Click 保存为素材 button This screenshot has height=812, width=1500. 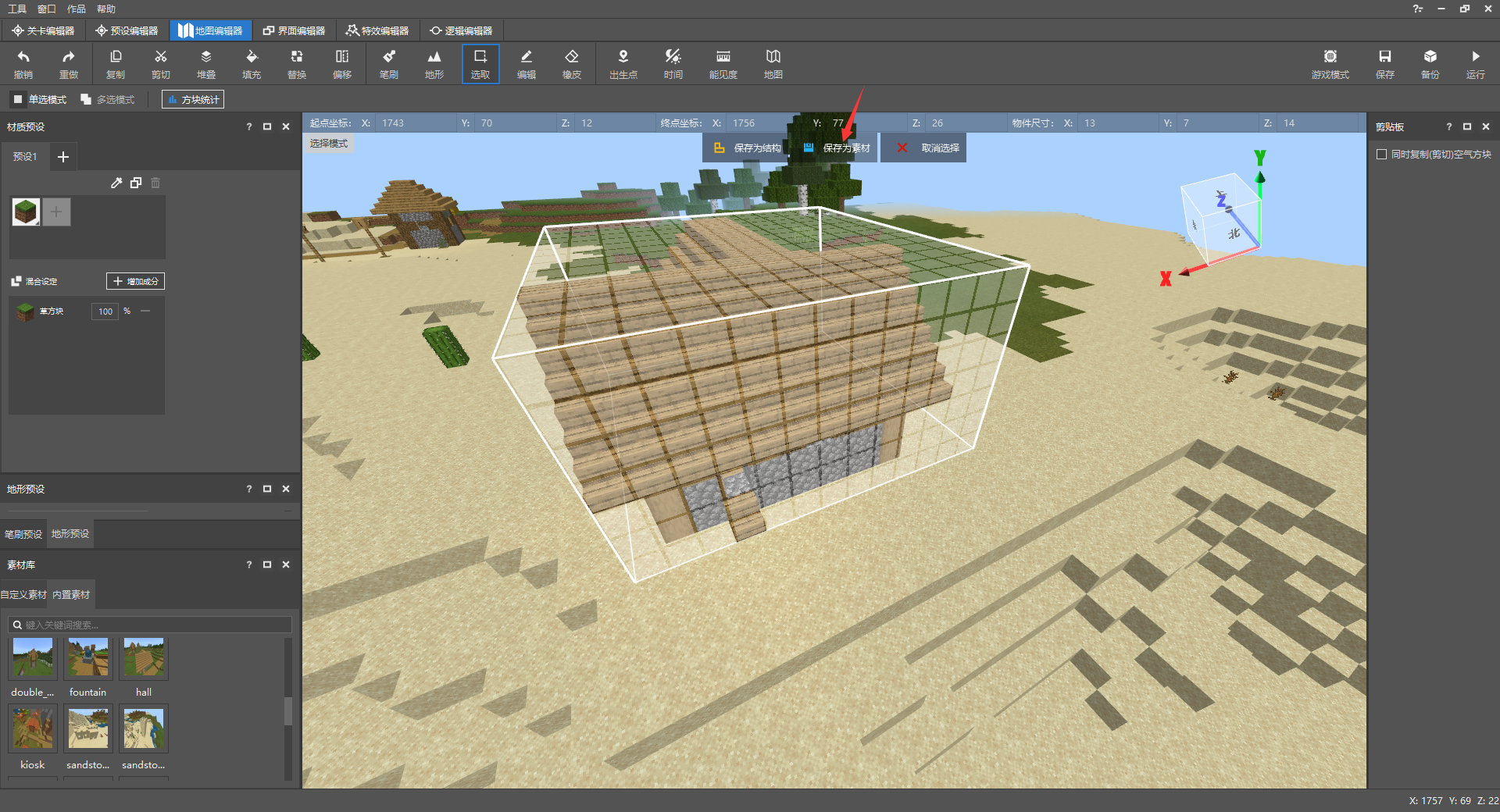click(x=837, y=148)
